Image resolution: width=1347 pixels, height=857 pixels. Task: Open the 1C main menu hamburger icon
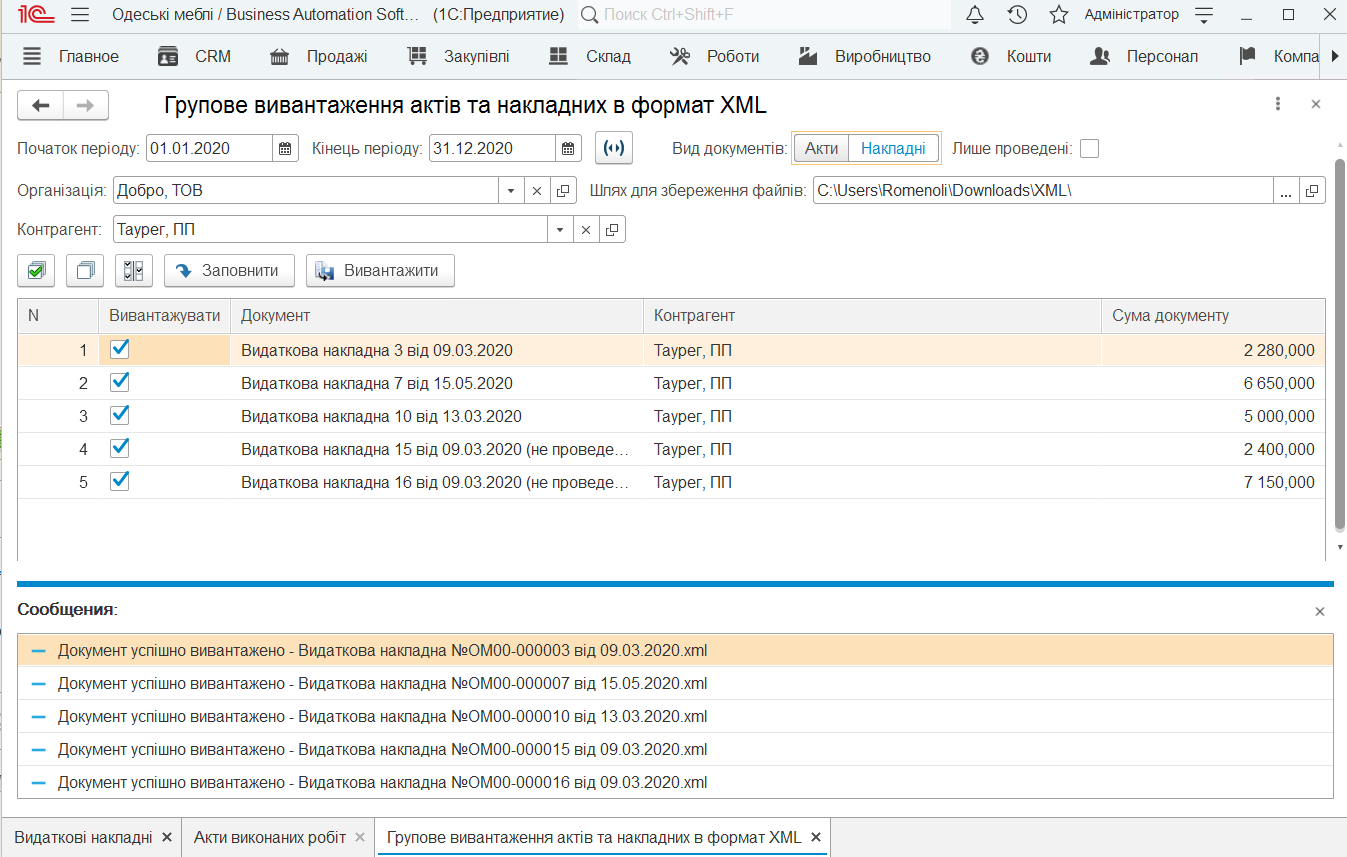pyautogui.click(x=81, y=15)
